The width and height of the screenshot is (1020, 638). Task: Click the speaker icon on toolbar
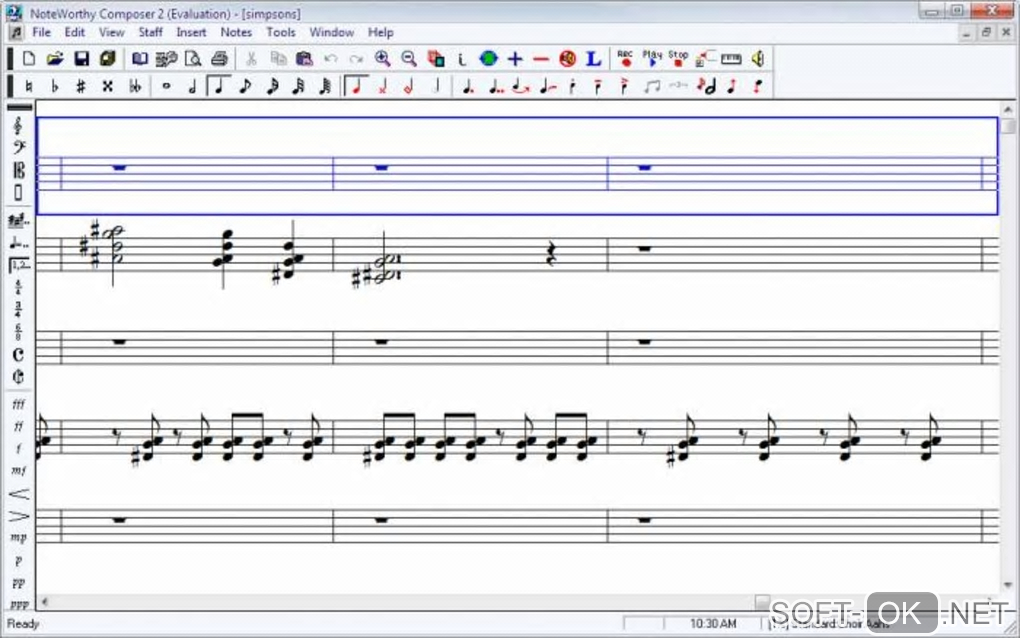tap(758, 59)
